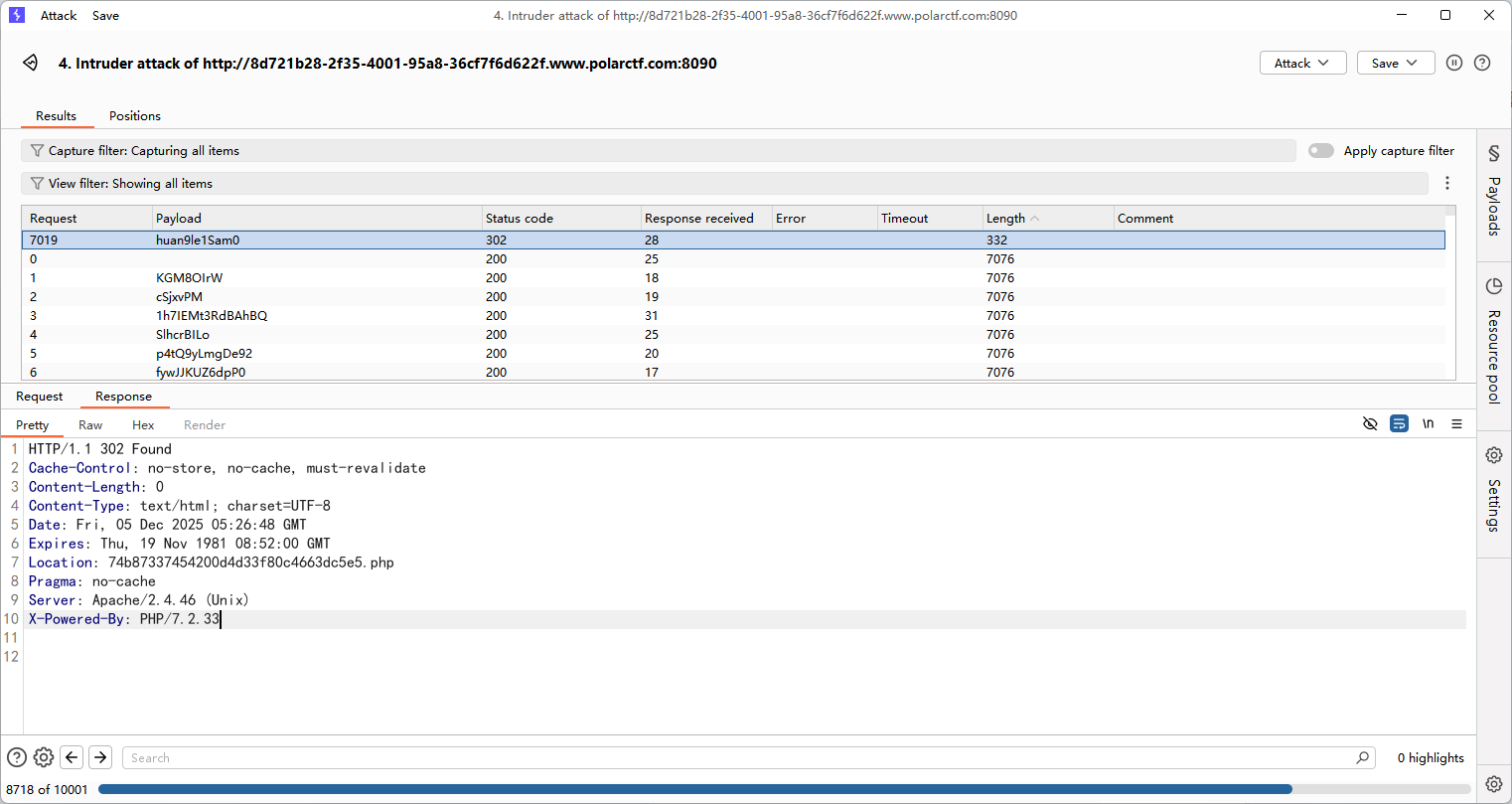Open the response editor hamburger menu
Screen dimensions: 1512x804
tap(1456, 424)
